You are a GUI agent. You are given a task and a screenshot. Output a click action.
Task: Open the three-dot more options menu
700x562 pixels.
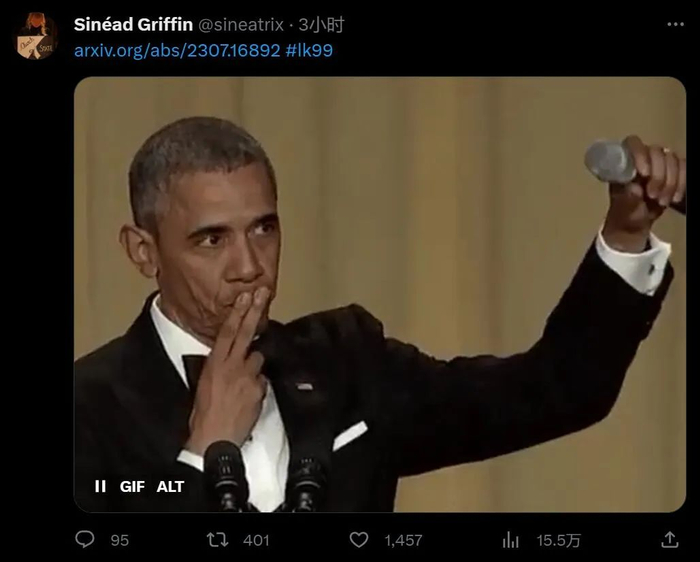[675, 24]
